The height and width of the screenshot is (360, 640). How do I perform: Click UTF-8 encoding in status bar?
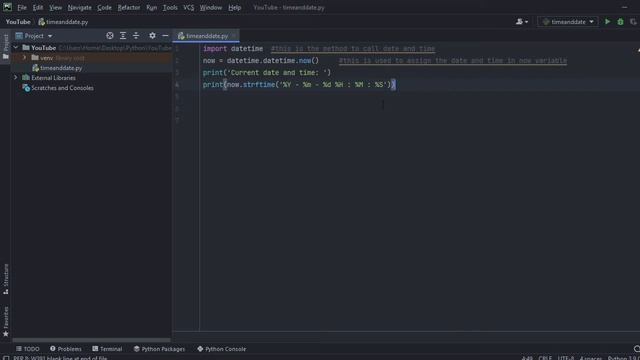point(566,358)
